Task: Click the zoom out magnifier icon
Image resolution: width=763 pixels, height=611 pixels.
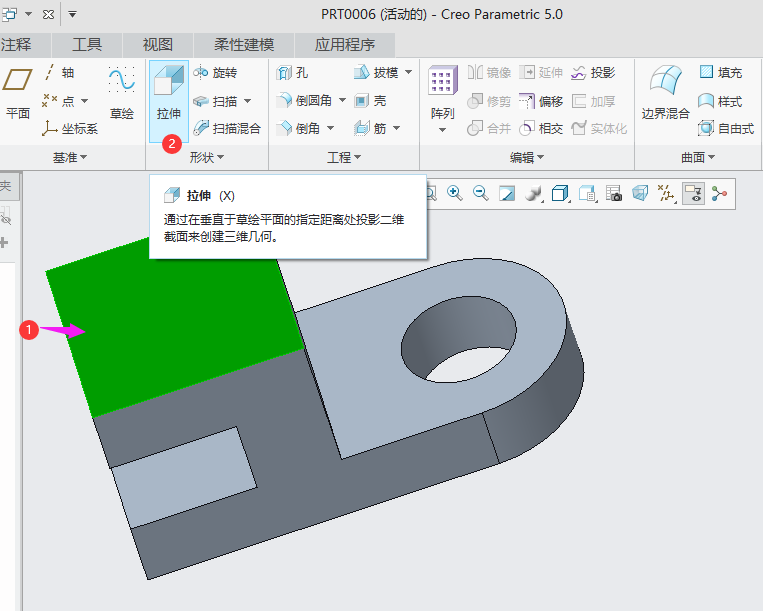Action: (481, 194)
